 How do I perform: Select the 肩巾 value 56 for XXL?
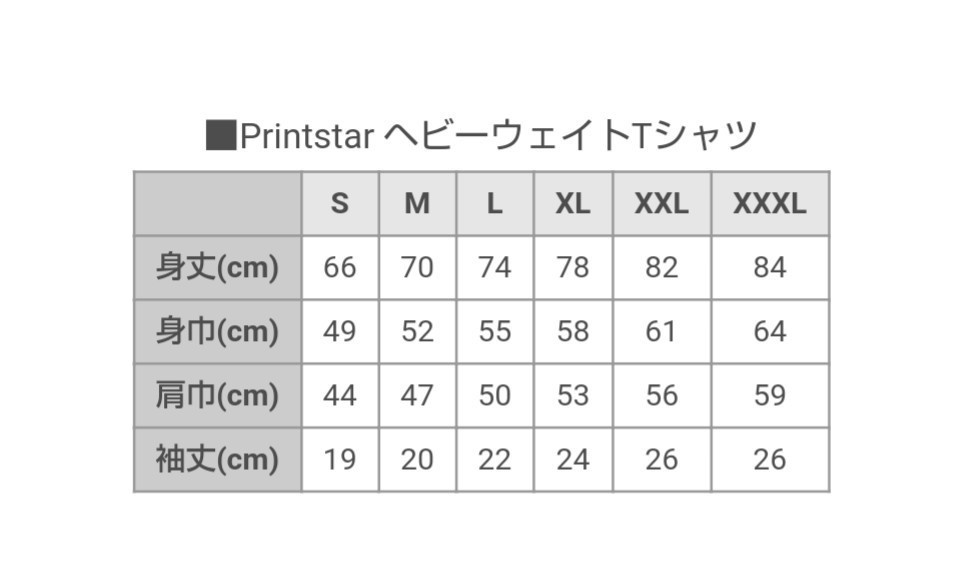(661, 396)
